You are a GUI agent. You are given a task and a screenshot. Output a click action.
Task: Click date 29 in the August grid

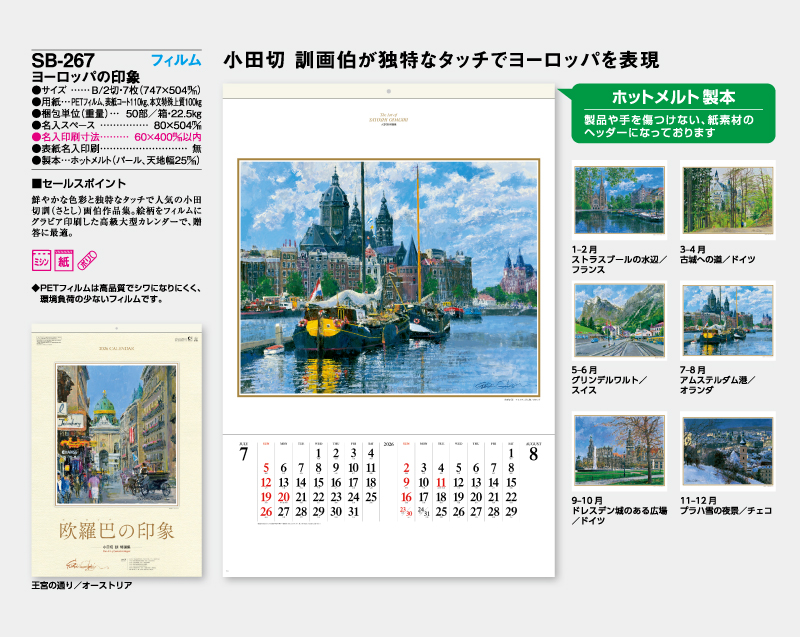pos(511,512)
